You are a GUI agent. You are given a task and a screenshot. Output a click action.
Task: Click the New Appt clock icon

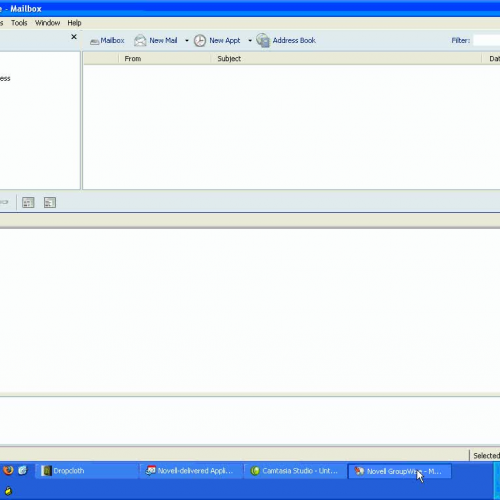(200, 41)
